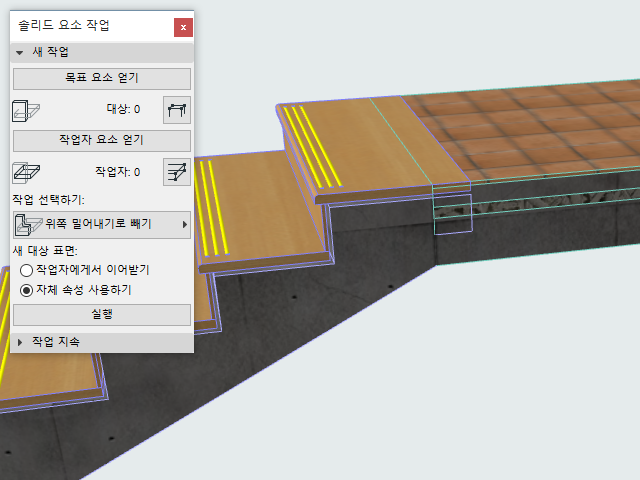Close the 솔리드 요소 작업 palette
This screenshot has height=480, width=640.
point(183,27)
